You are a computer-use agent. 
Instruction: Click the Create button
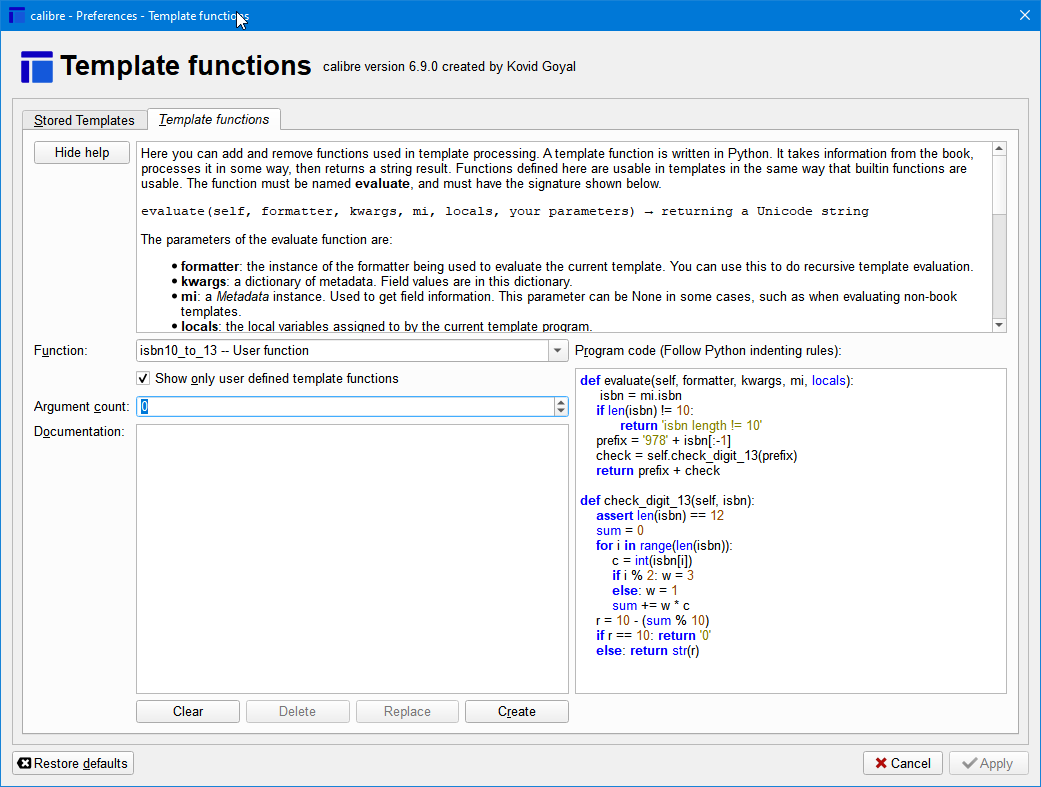coord(516,711)
